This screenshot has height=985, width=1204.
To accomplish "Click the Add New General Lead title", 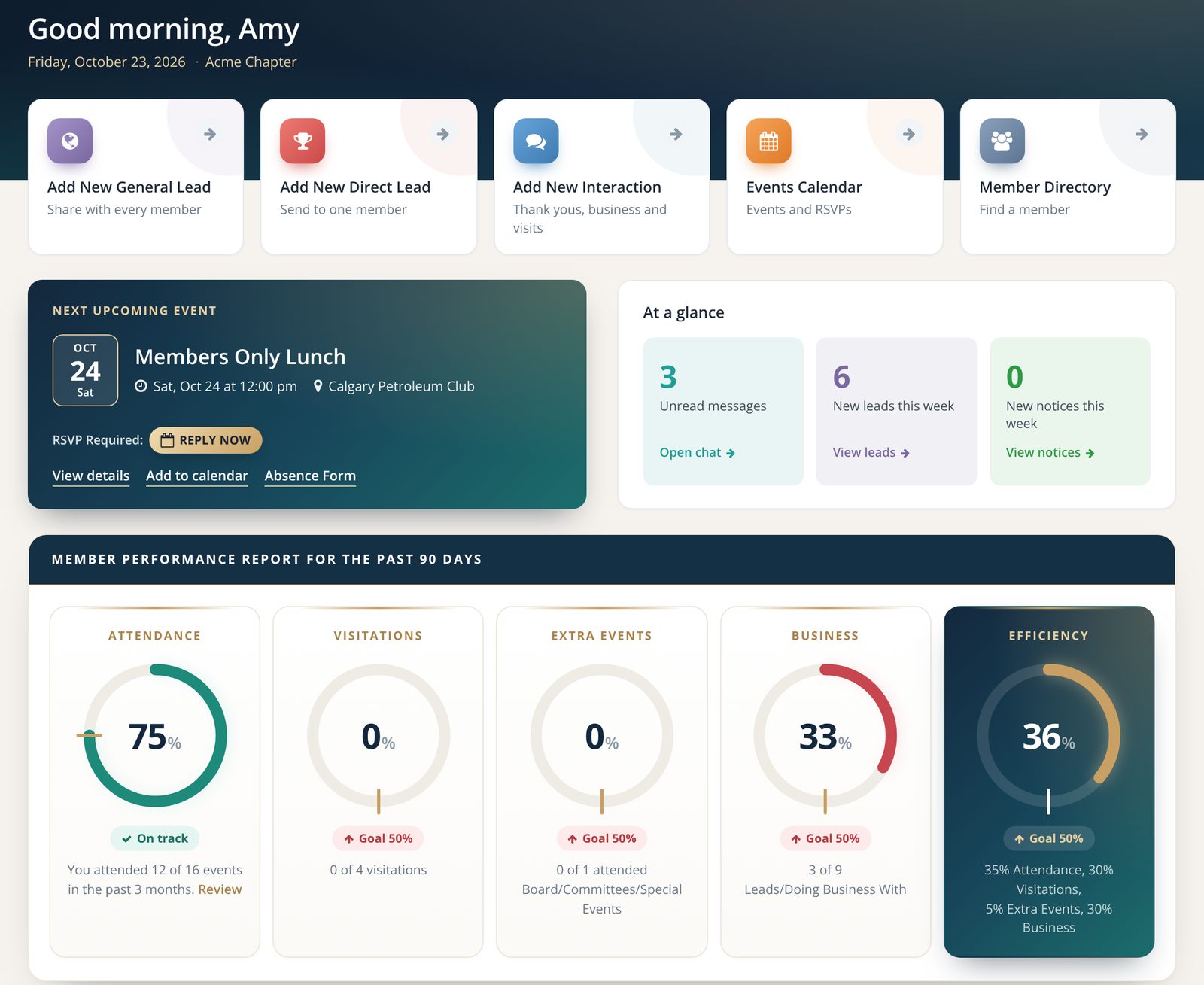I will click(129, 187).
